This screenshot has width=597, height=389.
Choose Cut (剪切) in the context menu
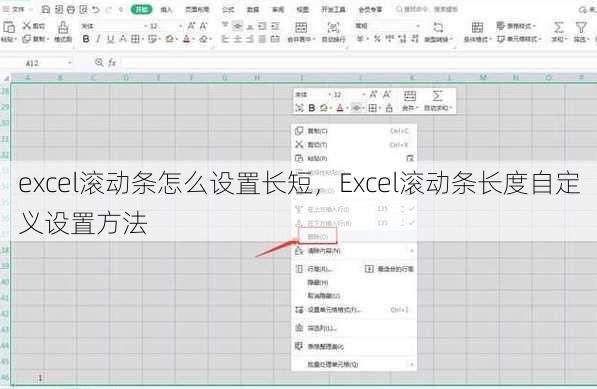(x=354, y=145)
